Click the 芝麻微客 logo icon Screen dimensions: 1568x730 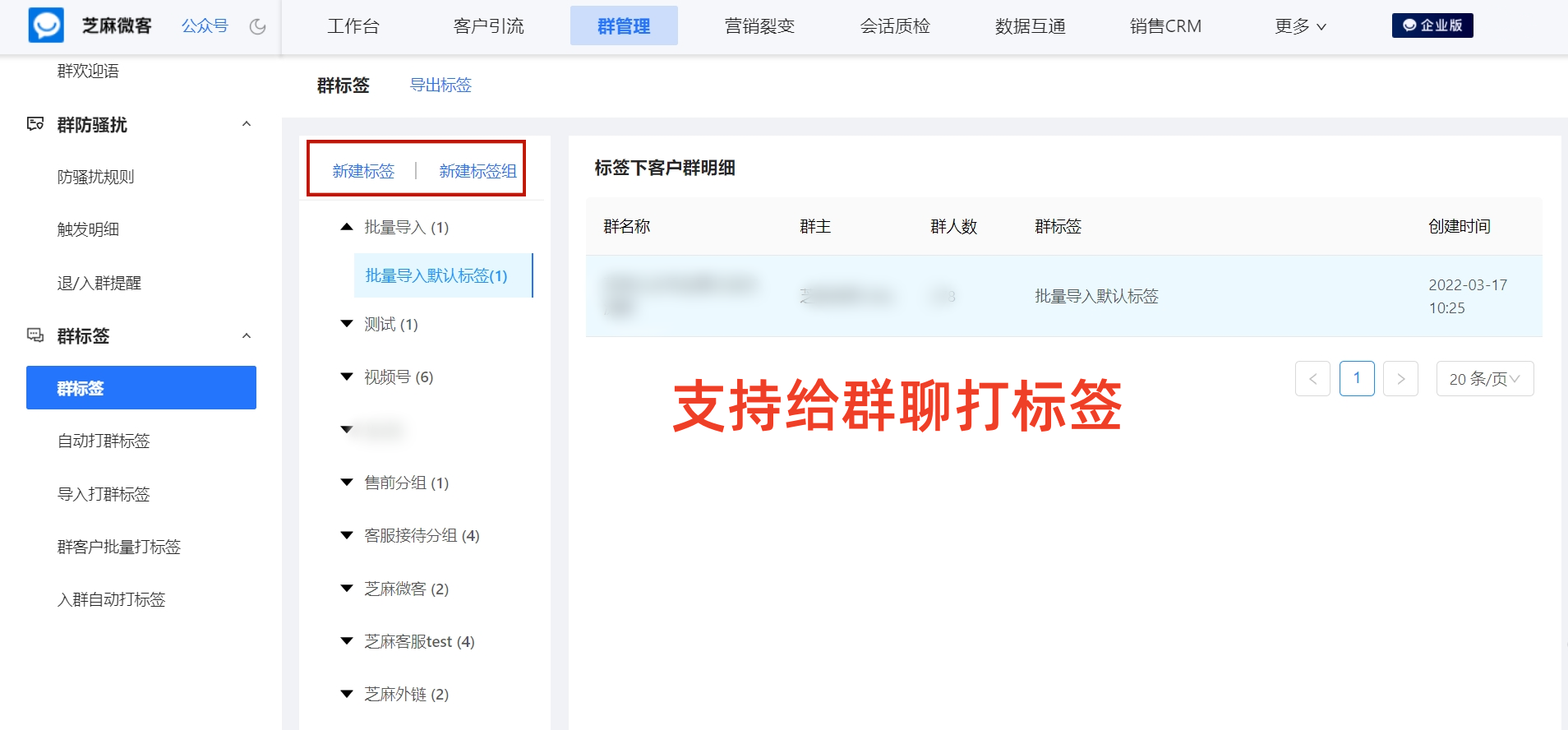tap(46, 25)
